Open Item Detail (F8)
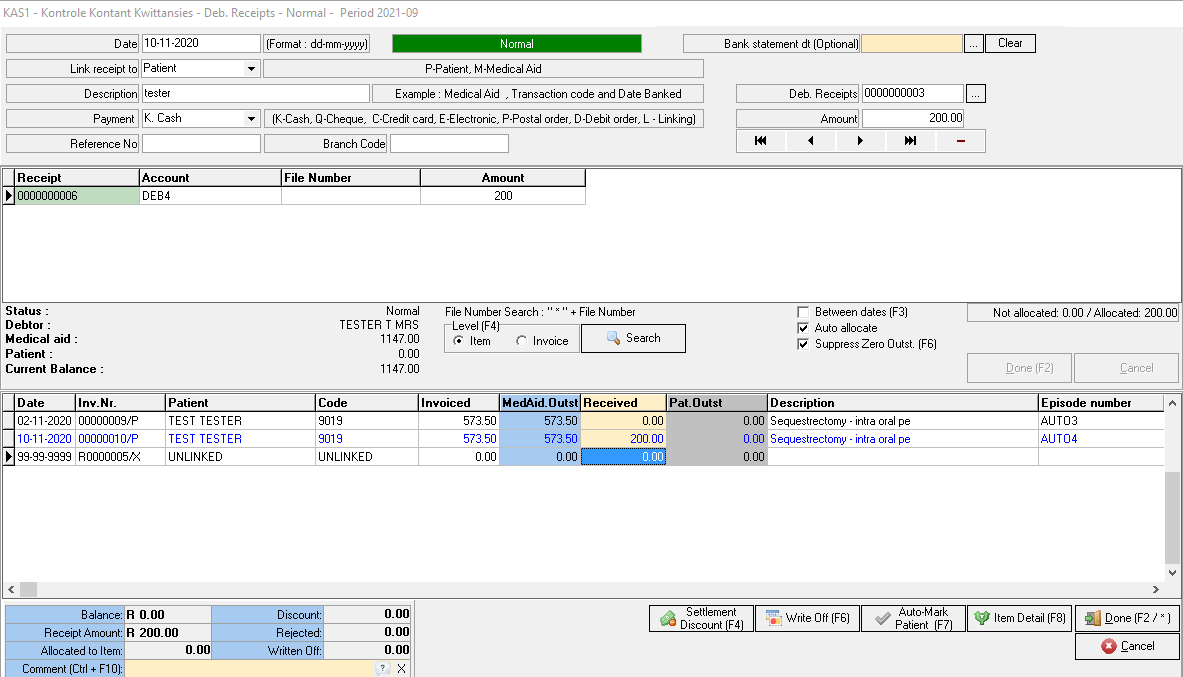 (x=1019, y=619)
